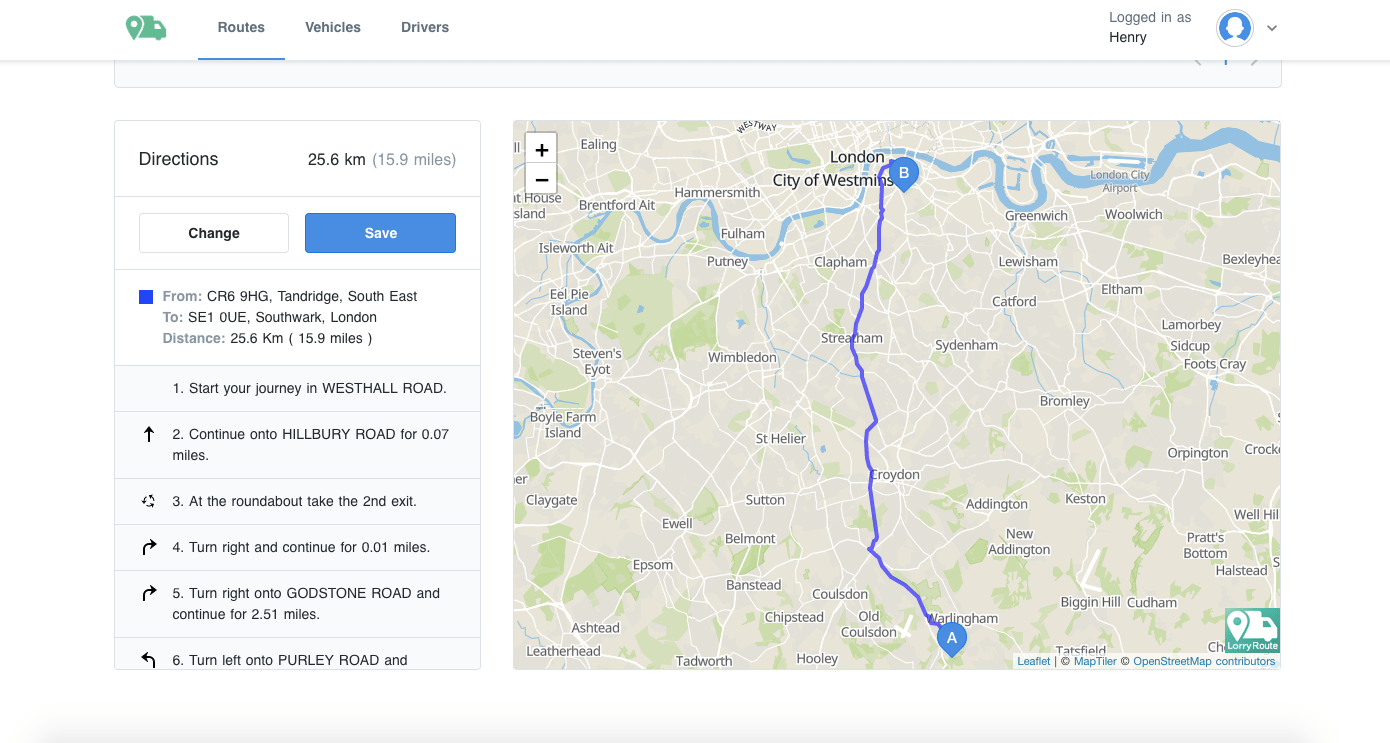The image size is (1390, 743).
Task: Save the route with the Save button
Action: tap(380, 233)
